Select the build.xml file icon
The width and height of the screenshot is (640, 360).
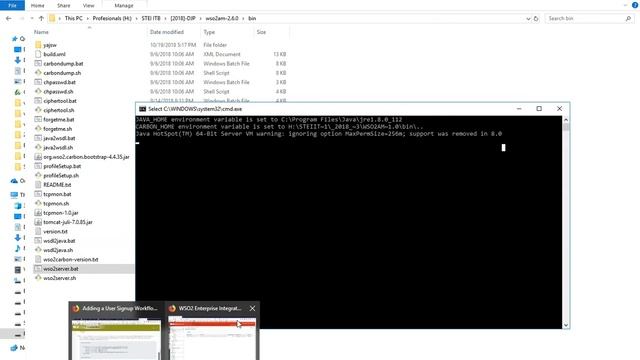[38, 54]
